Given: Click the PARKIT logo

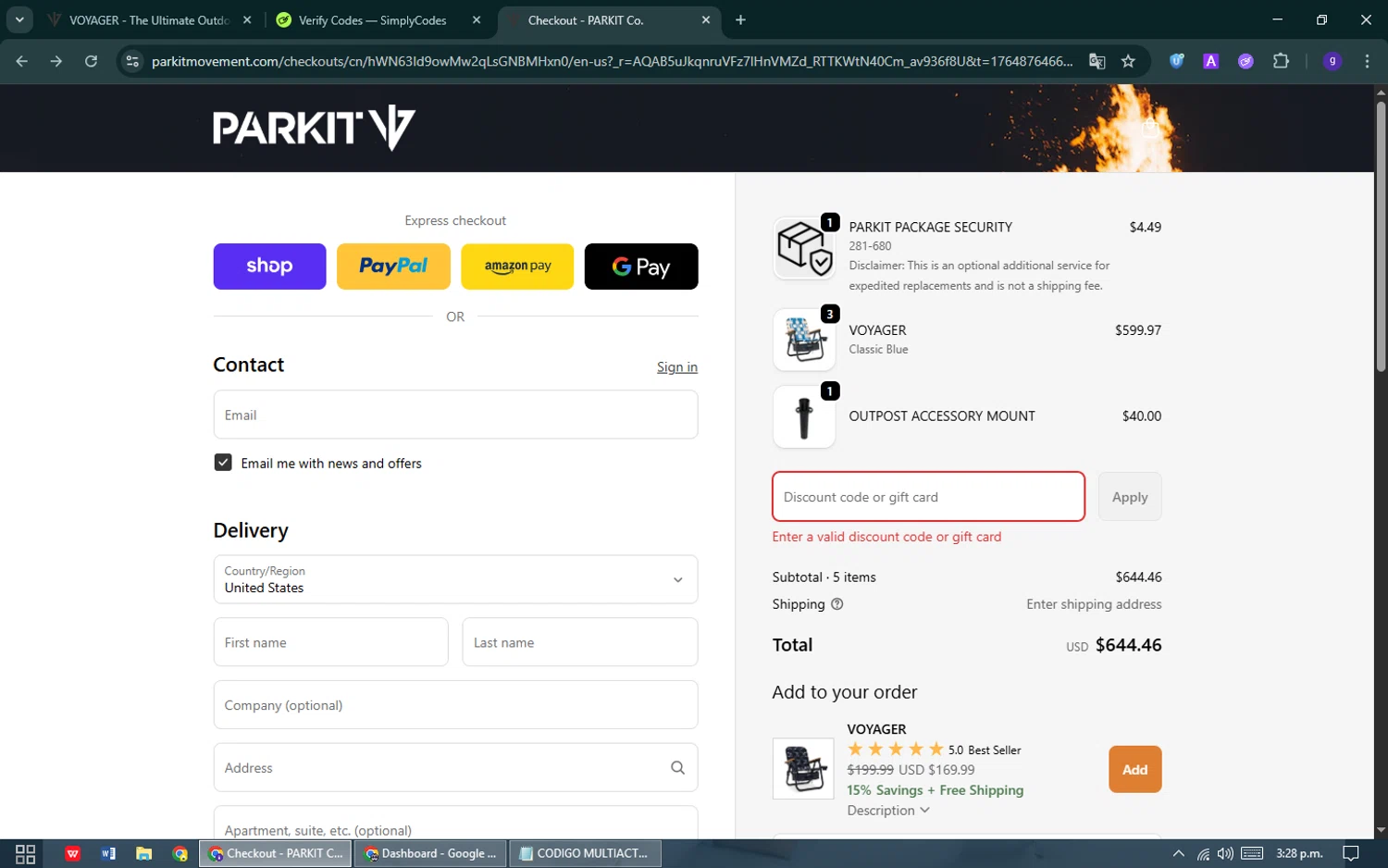Looking at the screenshot, I should tap(314, 128).
